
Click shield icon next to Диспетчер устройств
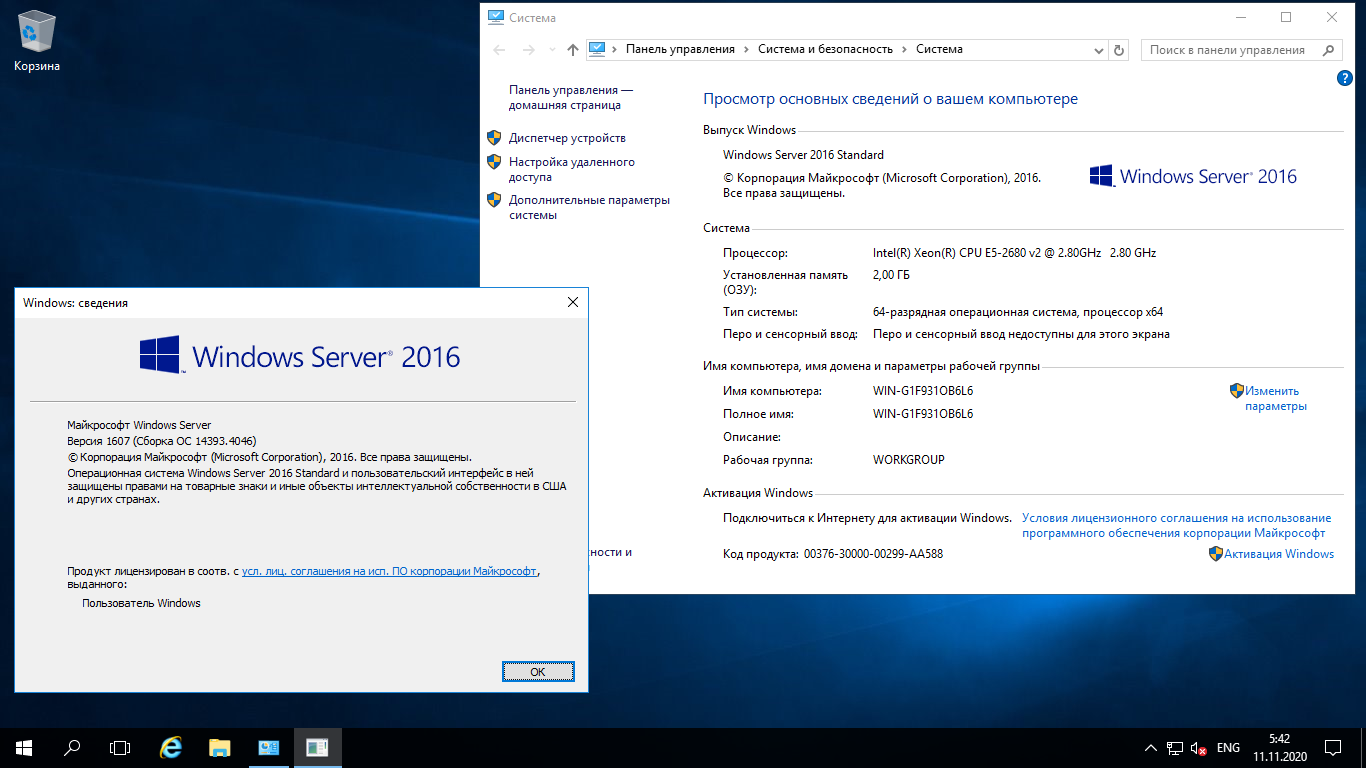click(x=494, y=137)
